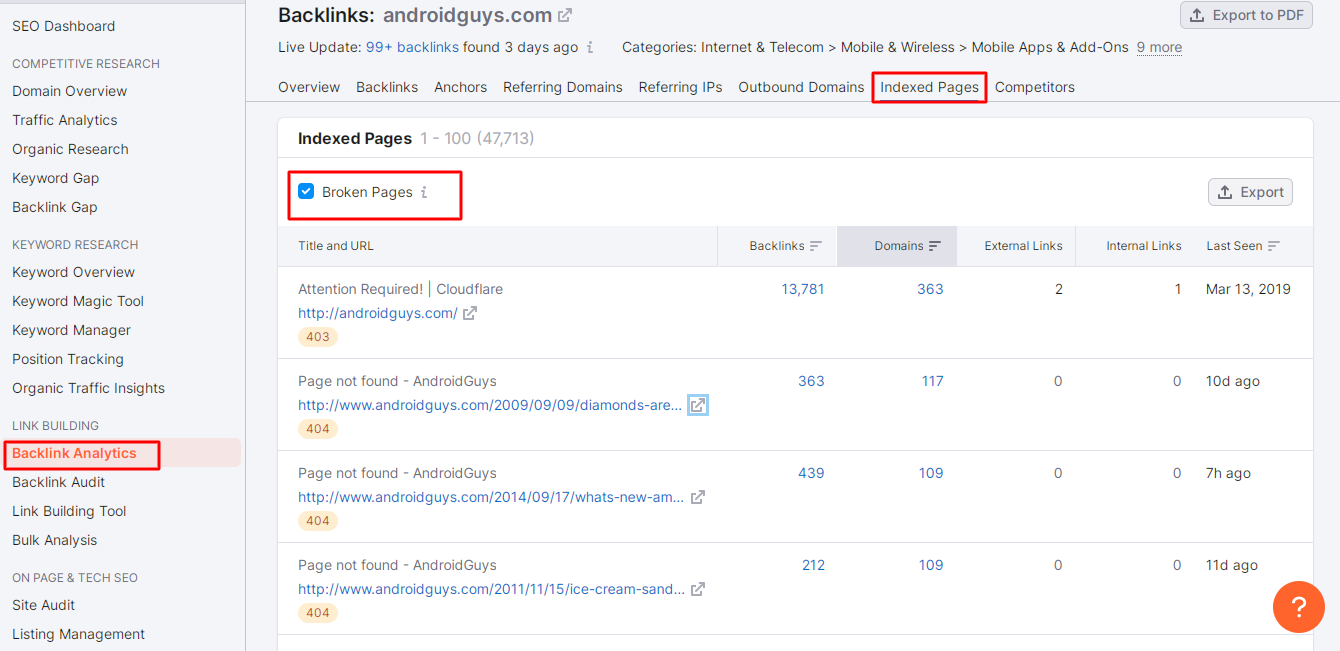Open the http://androidguys.com/ URL link
This screenshot has height=651, width=1340.
(377, 313)
